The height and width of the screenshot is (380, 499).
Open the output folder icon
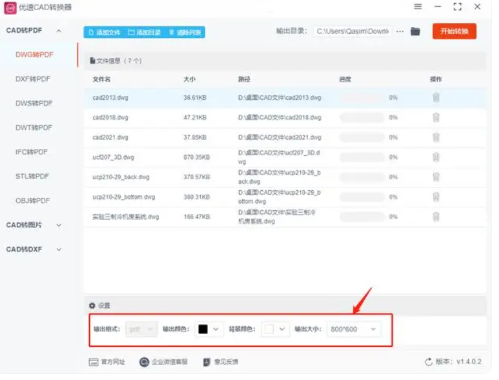point(415,31)
